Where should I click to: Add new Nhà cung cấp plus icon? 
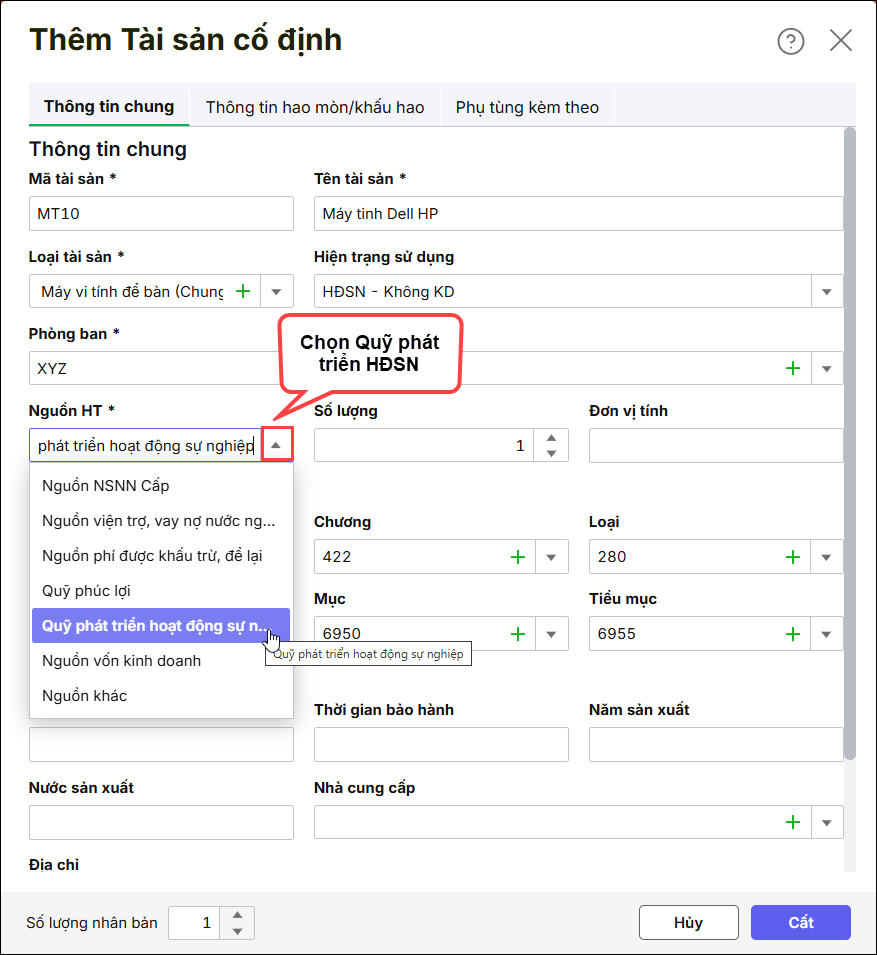click(x=793, y=822)
